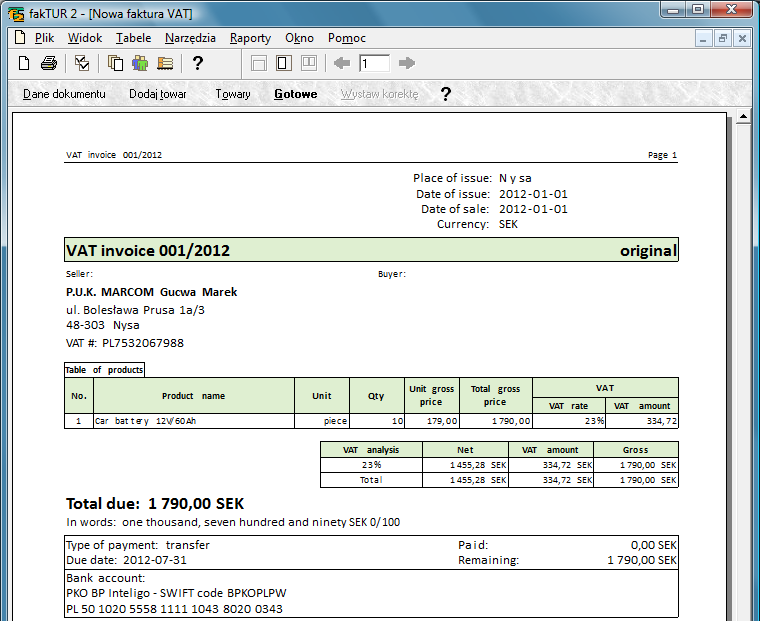Click the products list toolbar icon
This screenshot has width=760, height=621.
[165, 63]
